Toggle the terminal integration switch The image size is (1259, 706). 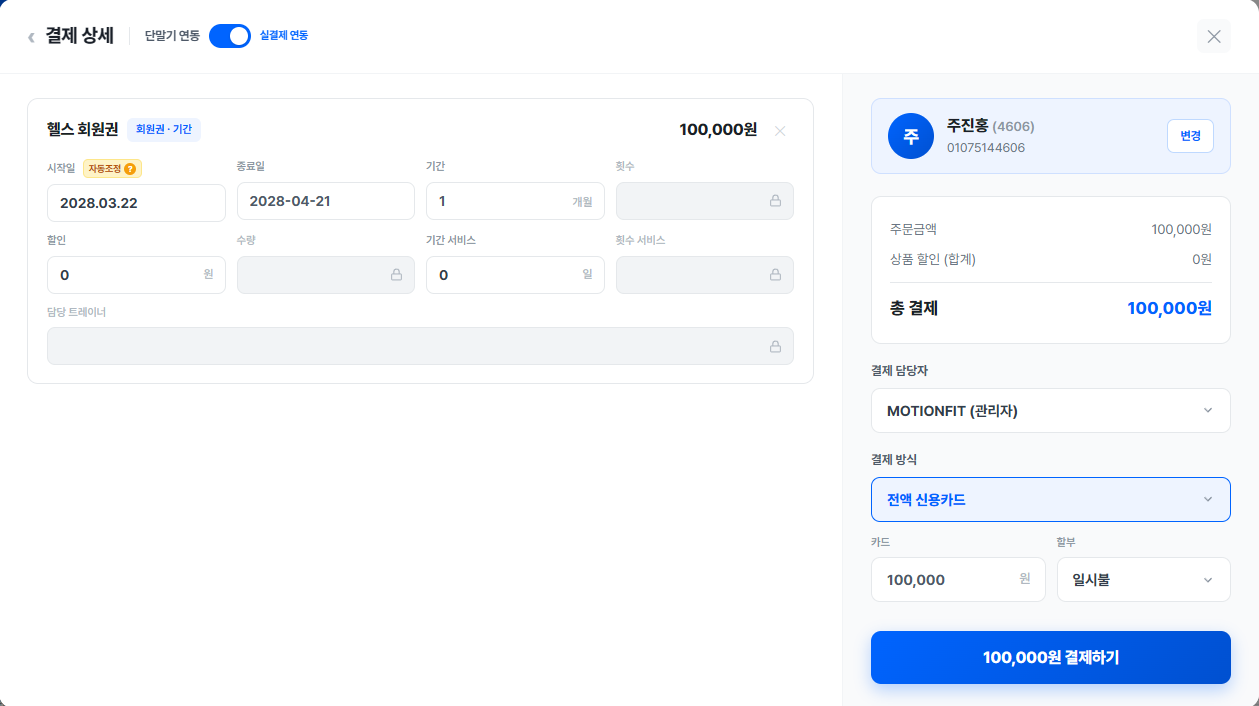click(230, 36)
